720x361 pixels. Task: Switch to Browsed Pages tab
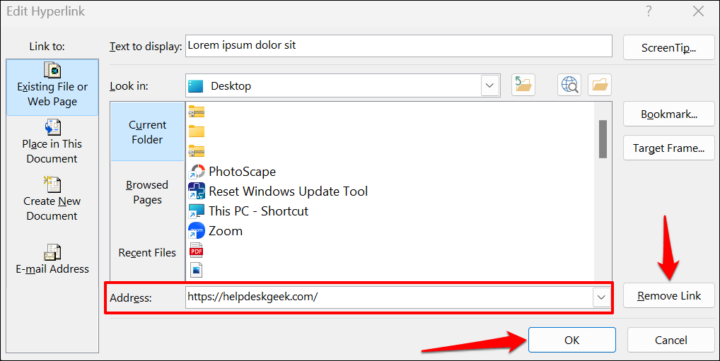[x=147, y=192]
